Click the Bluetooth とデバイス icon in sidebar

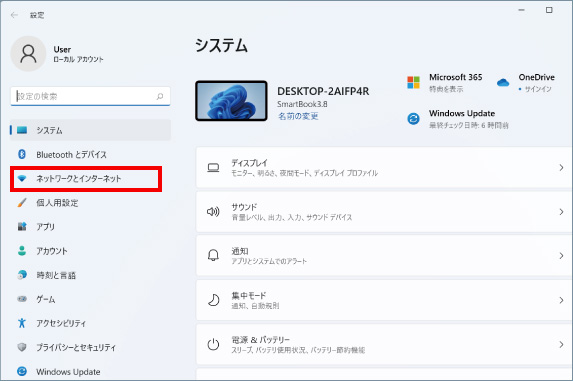coord(22,154)
